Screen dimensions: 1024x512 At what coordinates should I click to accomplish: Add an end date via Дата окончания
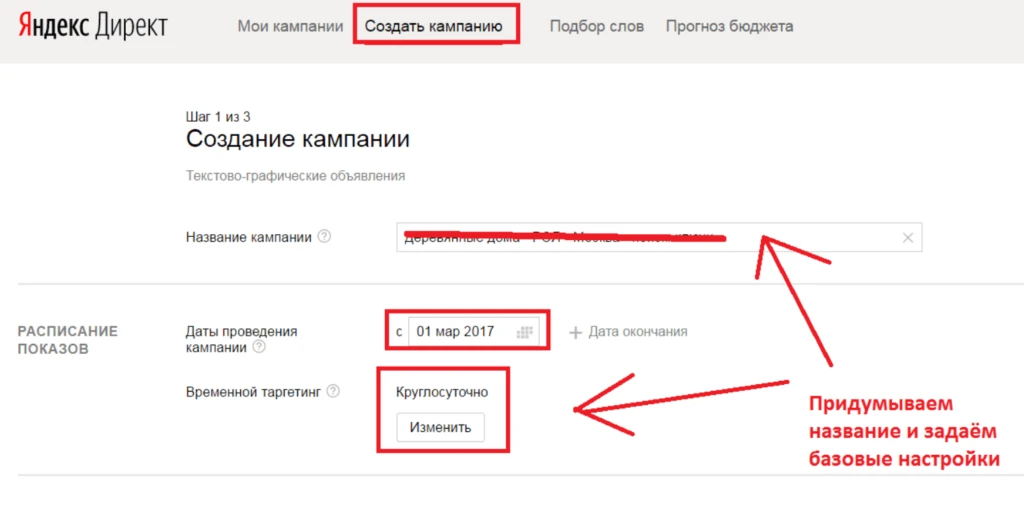(628, 332)
